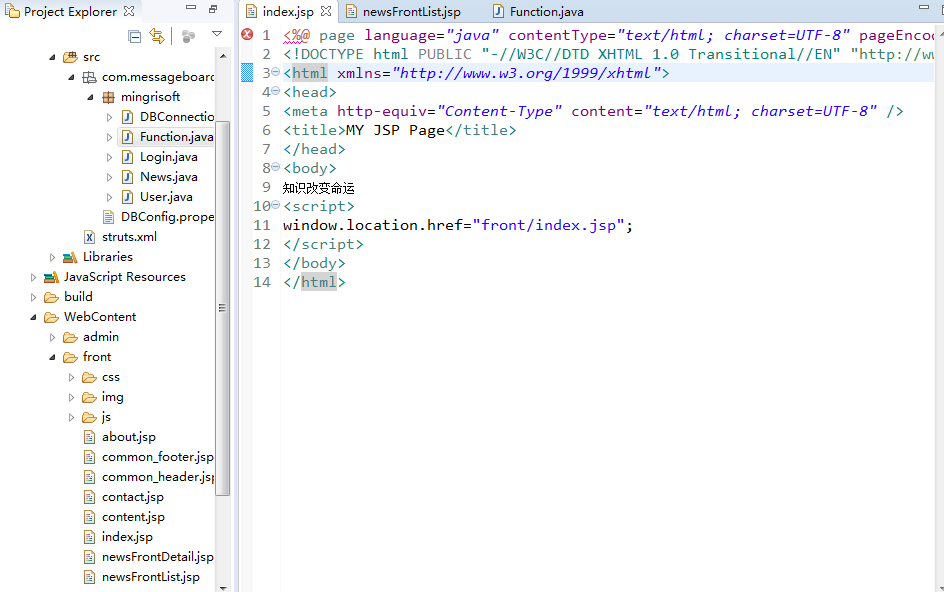Viewport: 944px width, 592px height.
Task: Click the JavaScript Resources library icon
Action: click(x=51, y=277)
